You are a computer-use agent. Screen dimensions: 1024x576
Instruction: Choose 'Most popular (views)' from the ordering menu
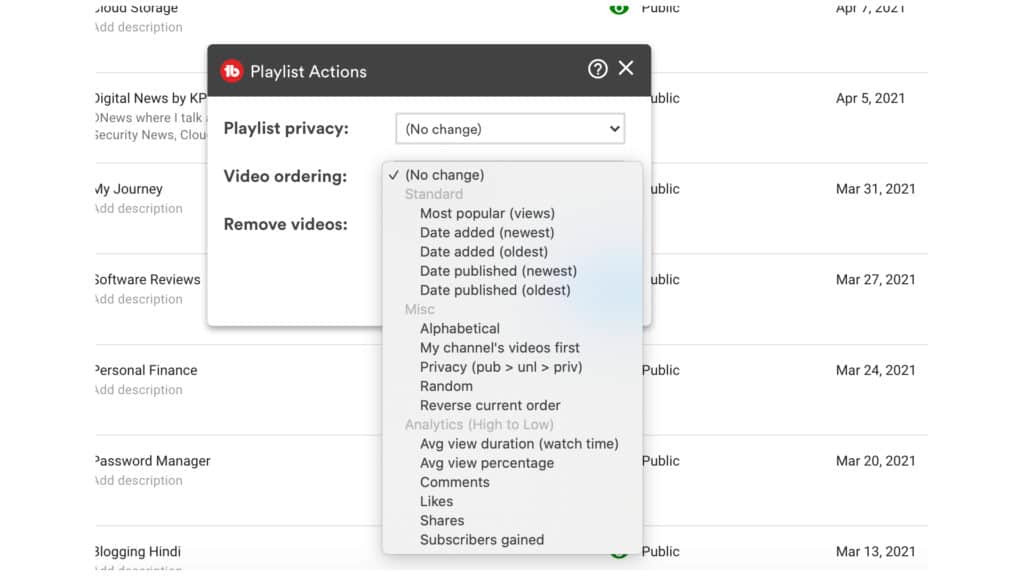pyautogui.click(x=487, y=213)
